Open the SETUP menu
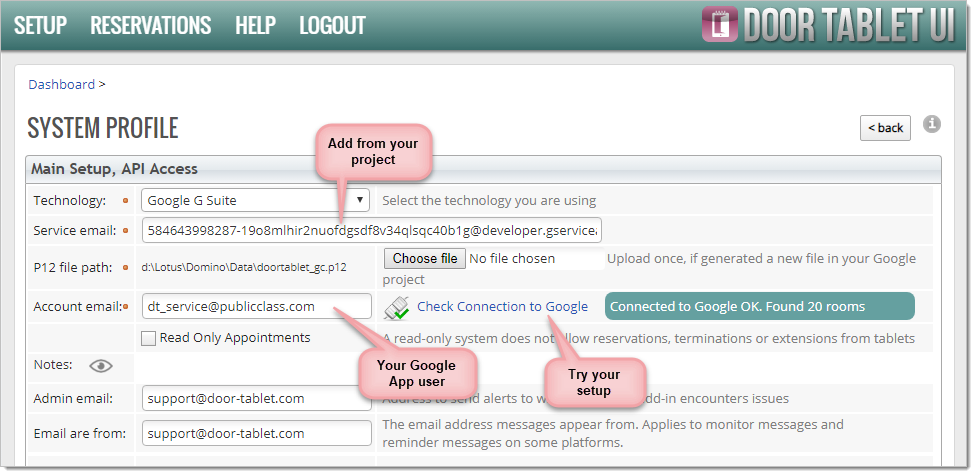This screenshot has height=475, width=975. coord(40,25)
